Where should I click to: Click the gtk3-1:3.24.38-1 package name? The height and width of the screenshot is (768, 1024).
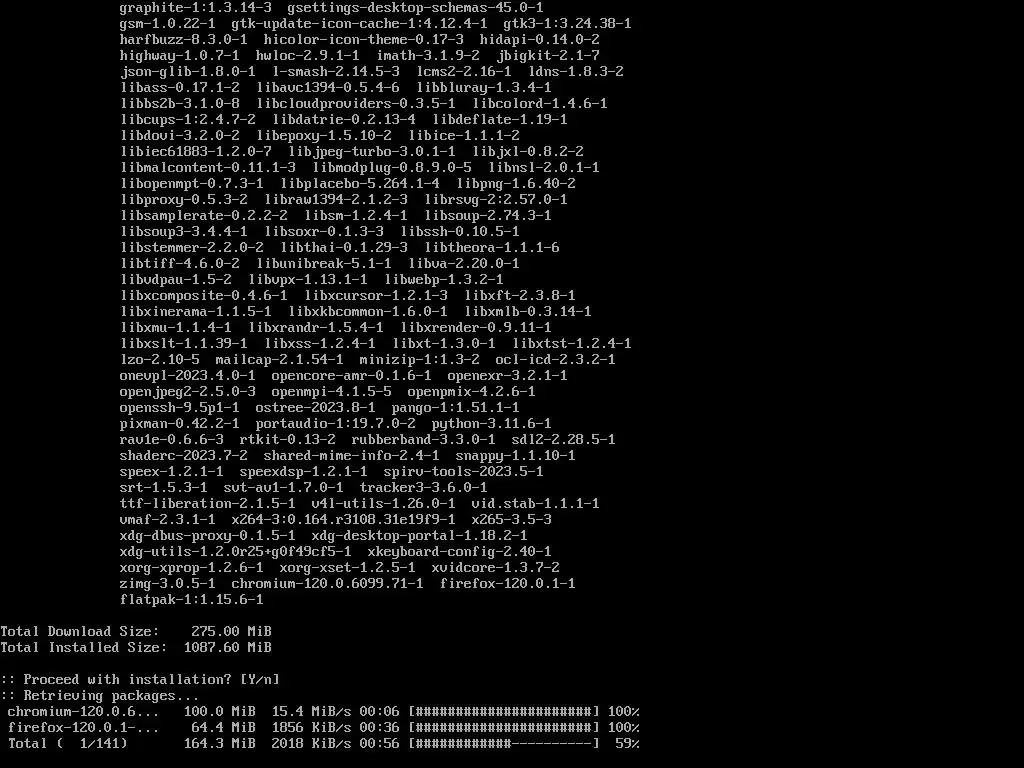[568, 24]
